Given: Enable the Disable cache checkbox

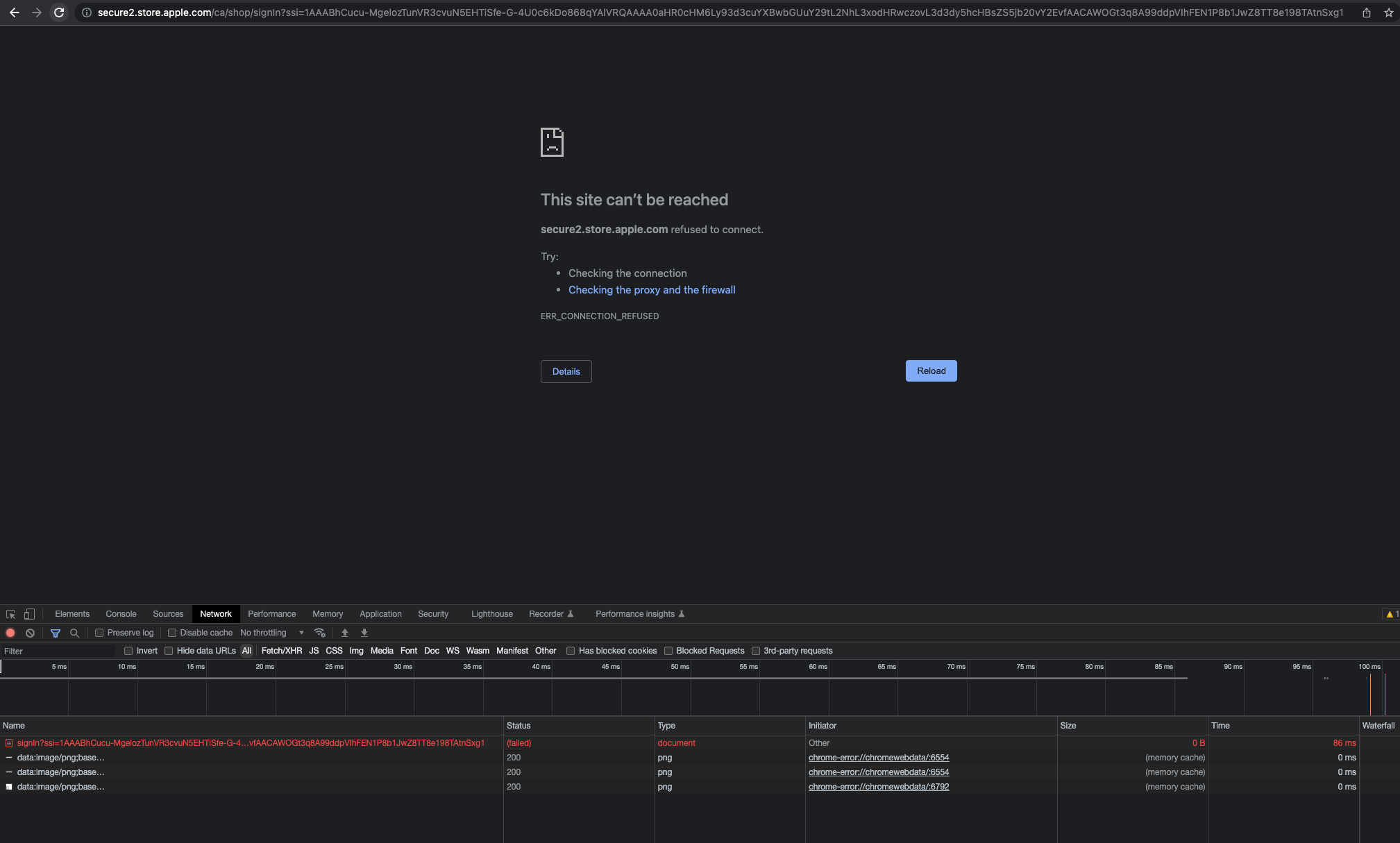Looking at the screenshot, I should [172, 633].
